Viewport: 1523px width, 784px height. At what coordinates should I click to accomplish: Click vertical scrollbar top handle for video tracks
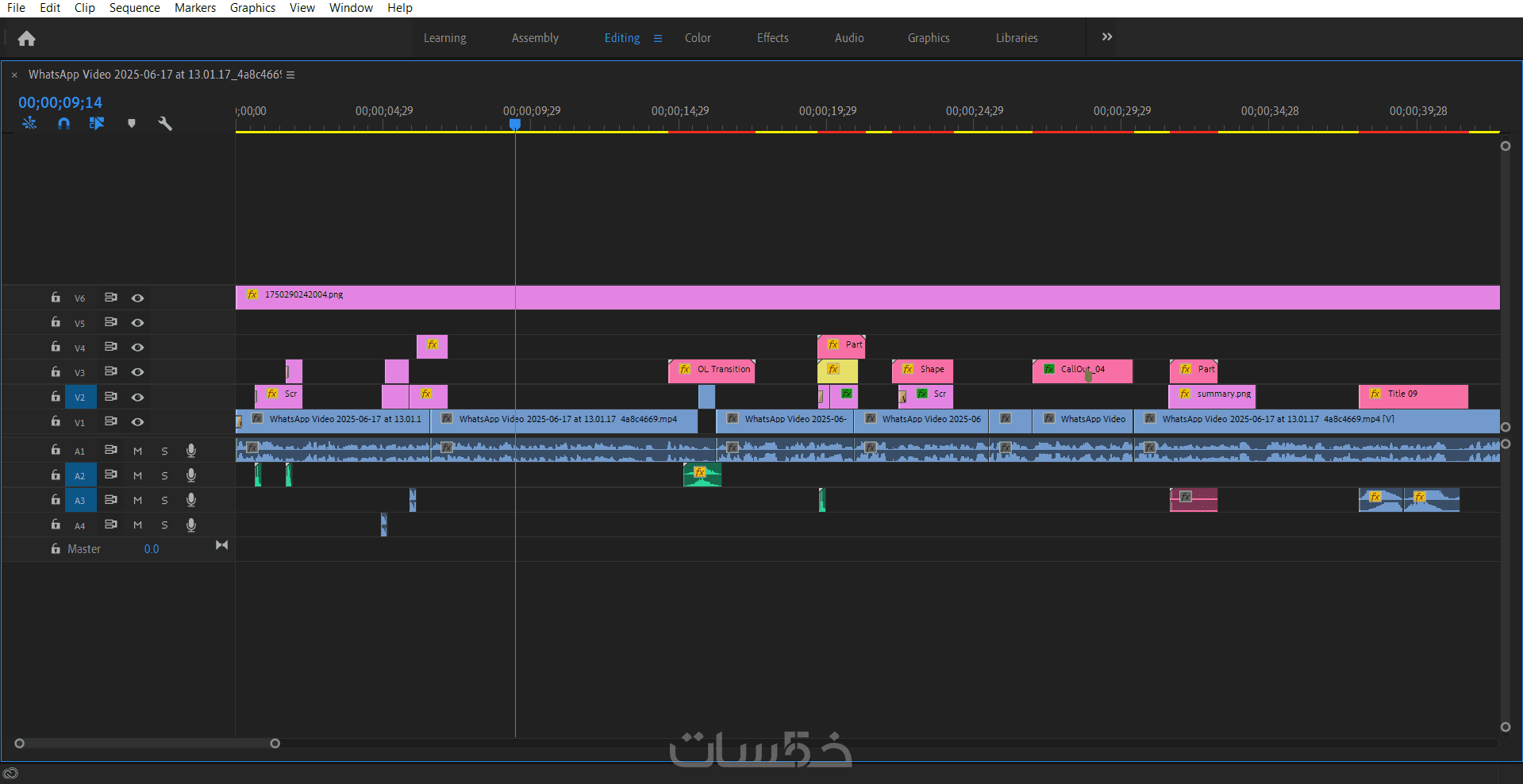click(1506, 146)
